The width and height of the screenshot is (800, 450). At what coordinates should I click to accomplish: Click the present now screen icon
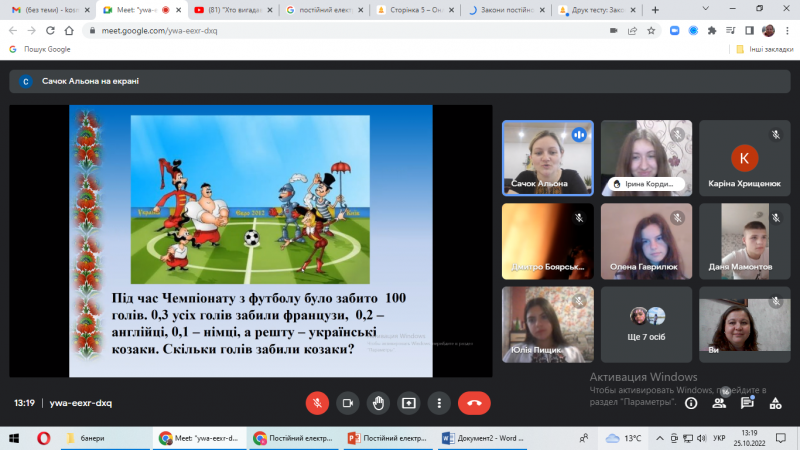point(409,403)
